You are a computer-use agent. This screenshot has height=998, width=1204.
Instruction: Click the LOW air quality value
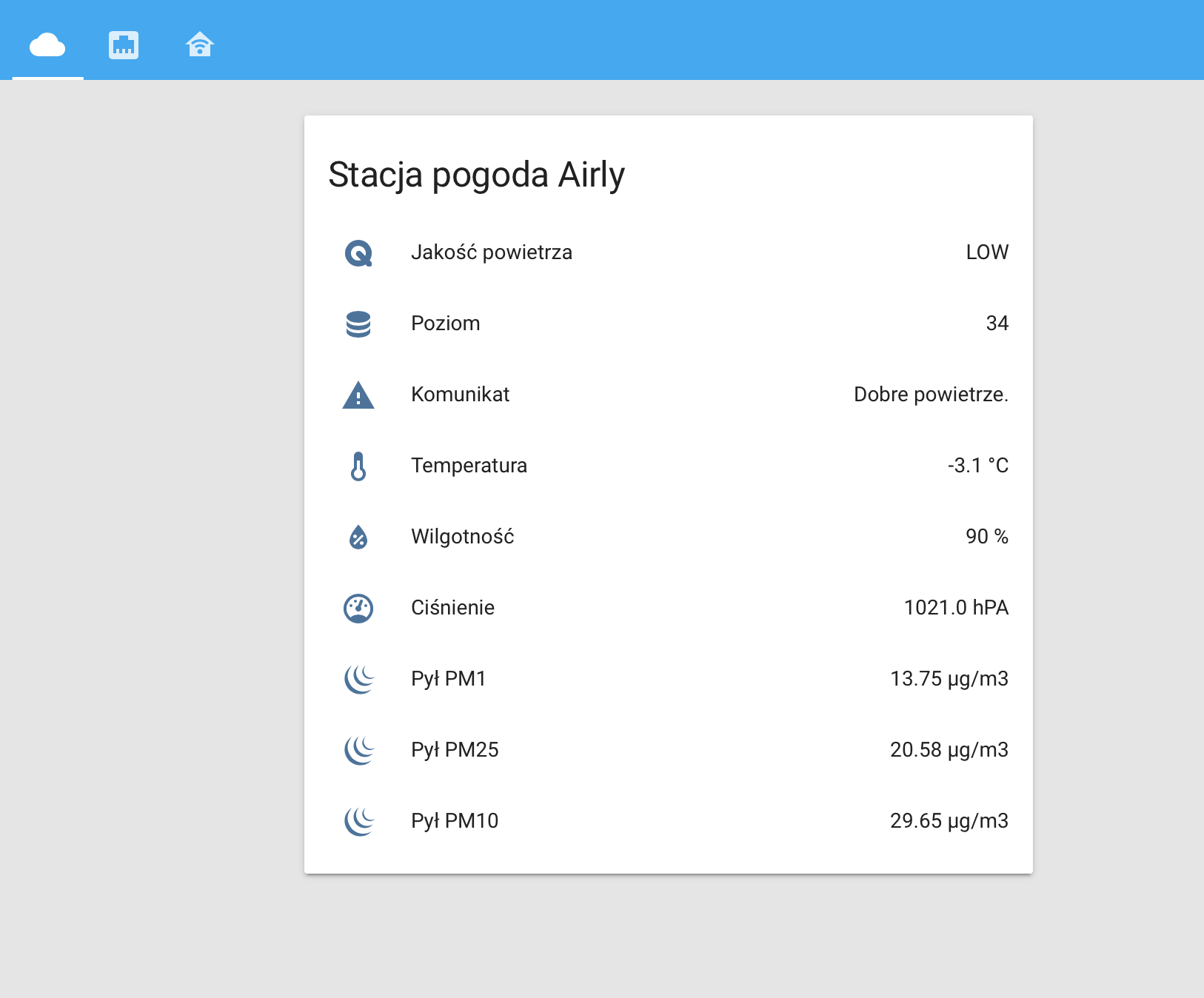pyautogui.click(x=987, y=252)
